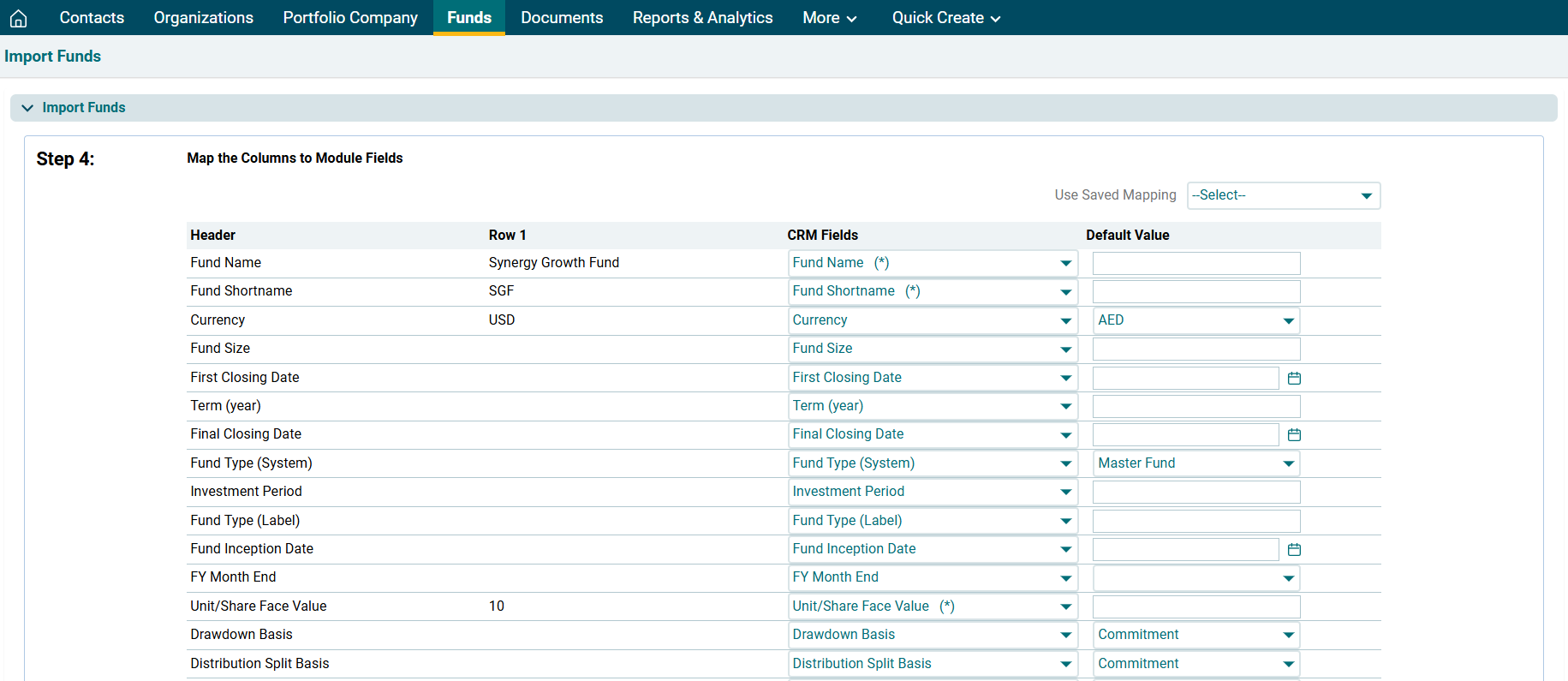
Task: Open calendar picker for First Closing Date
Action: (x=1294, y=378)
